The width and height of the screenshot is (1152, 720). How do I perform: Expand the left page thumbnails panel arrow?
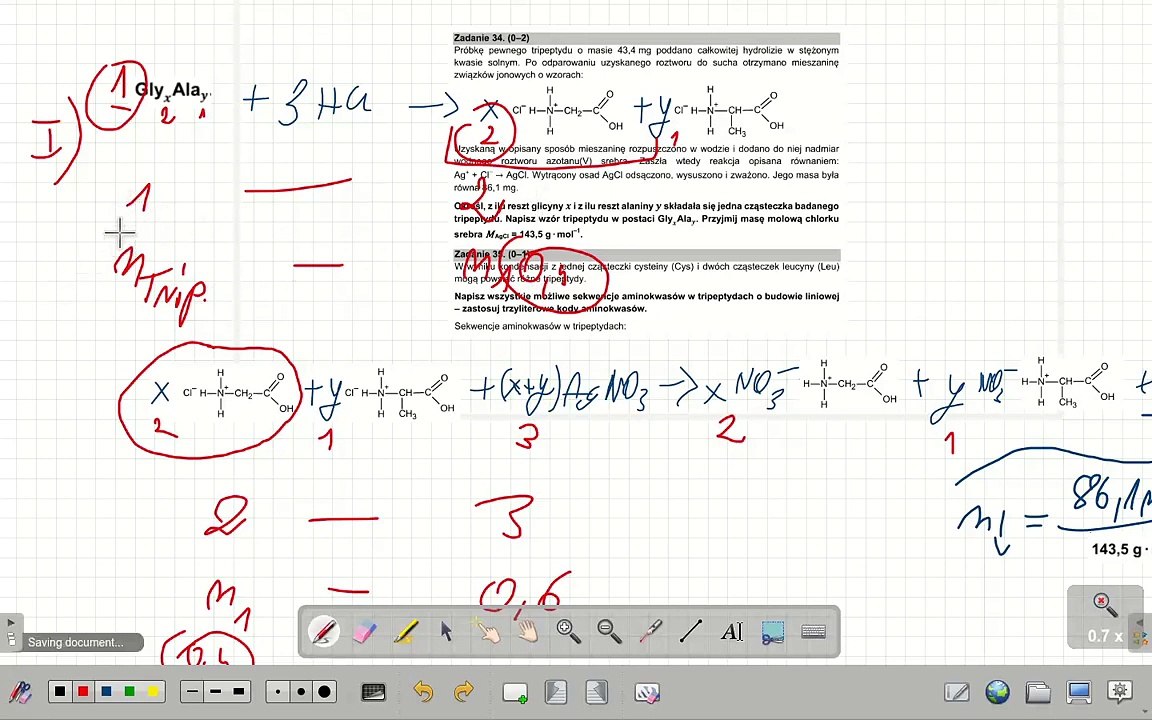point(10,631)
